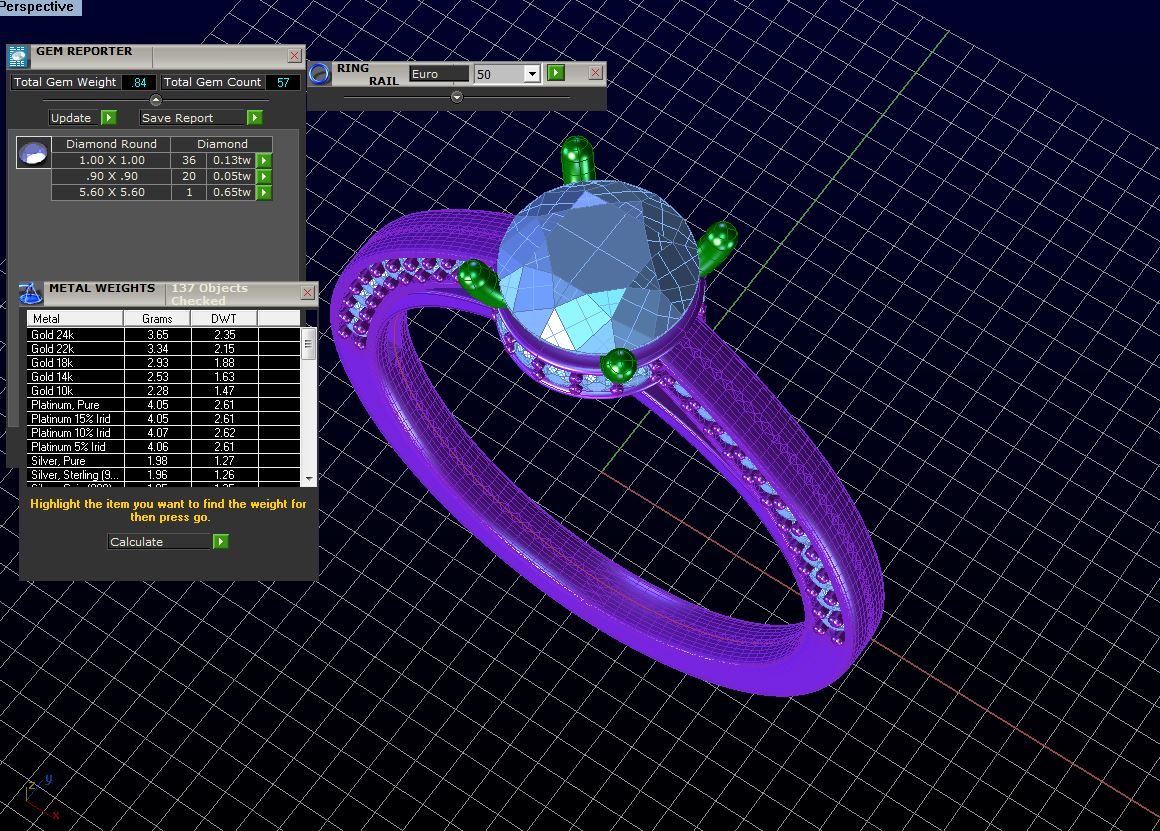Click the metal list scrollbar down arrow
The image size is (1160, 831).
click(309, 479)
